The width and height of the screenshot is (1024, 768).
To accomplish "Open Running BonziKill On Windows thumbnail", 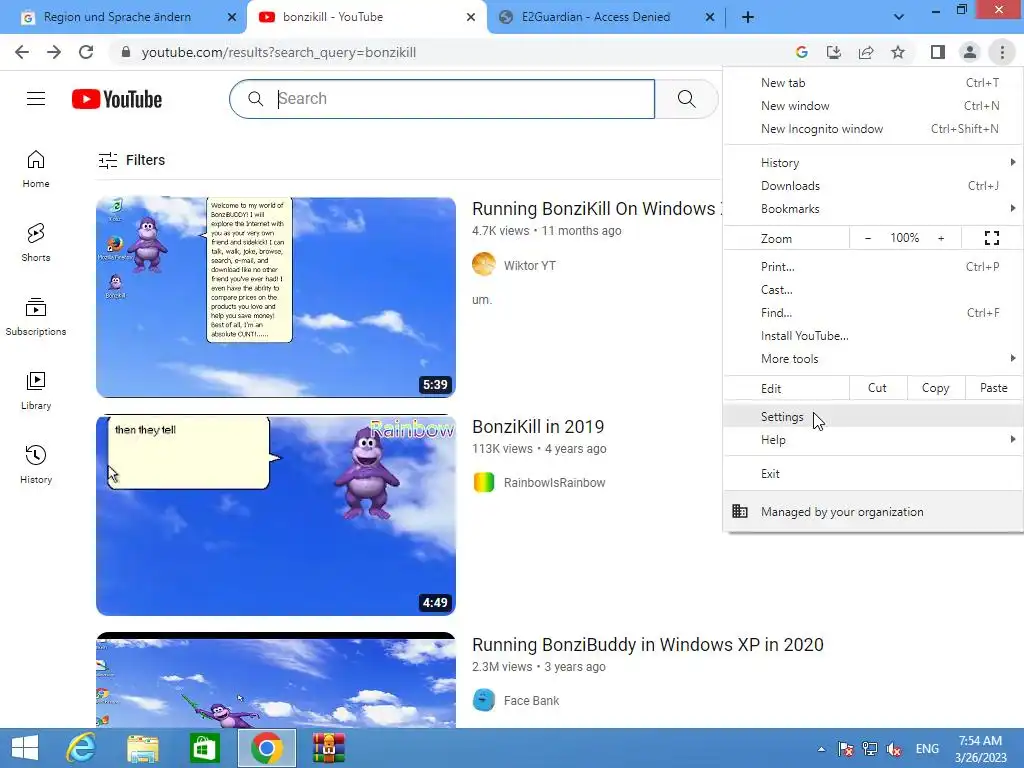I will click(276, 297).
